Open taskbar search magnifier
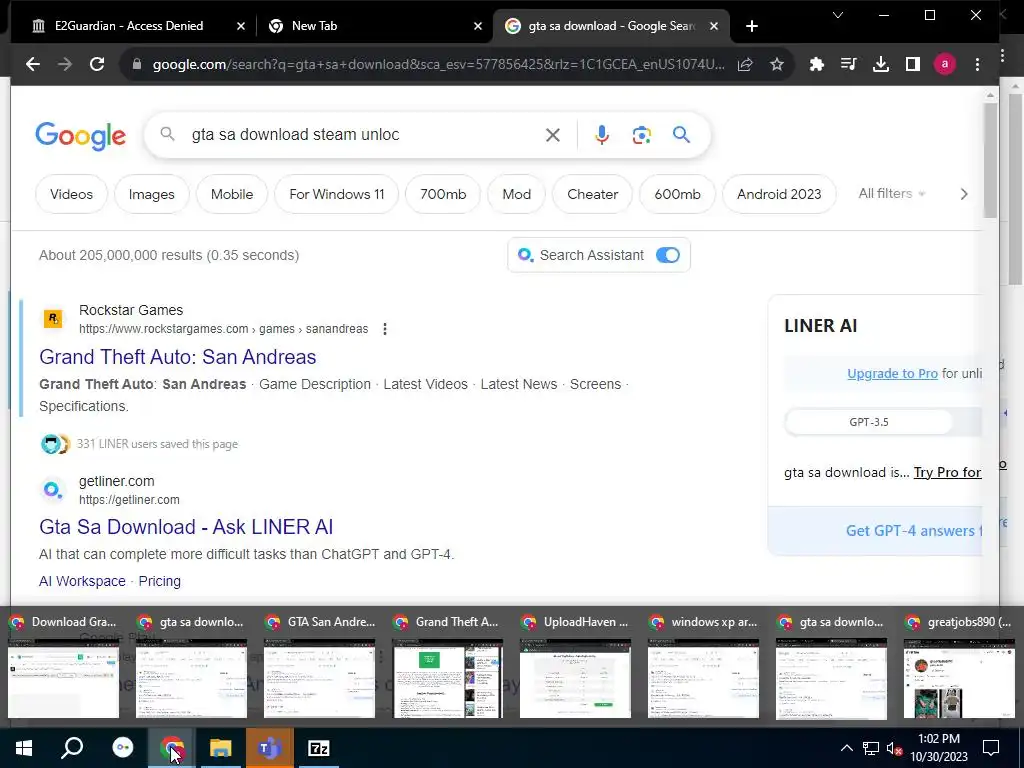The height and width of the screenshot is (768, 1024). pyautogui.click(x=72, y=748)
